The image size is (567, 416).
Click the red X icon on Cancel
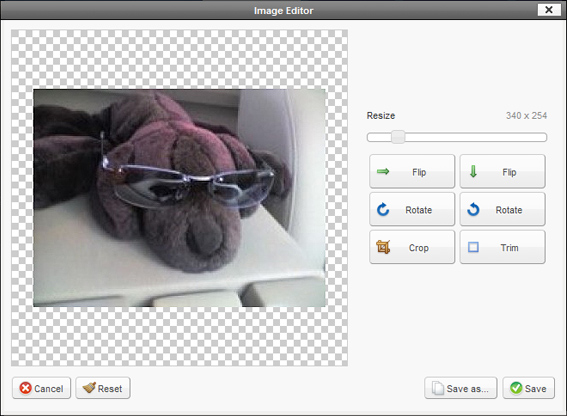tap(25, 388)
